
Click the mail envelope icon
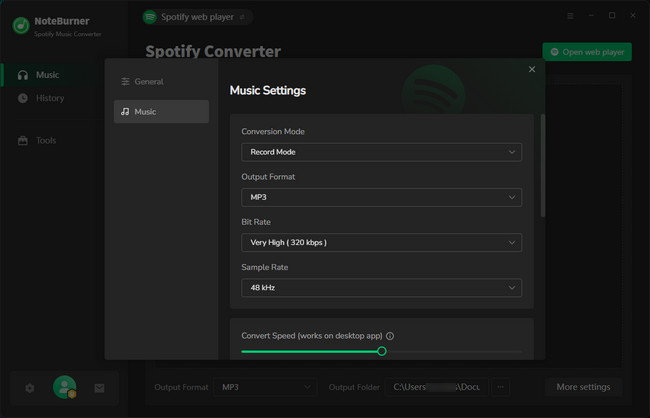100,387
